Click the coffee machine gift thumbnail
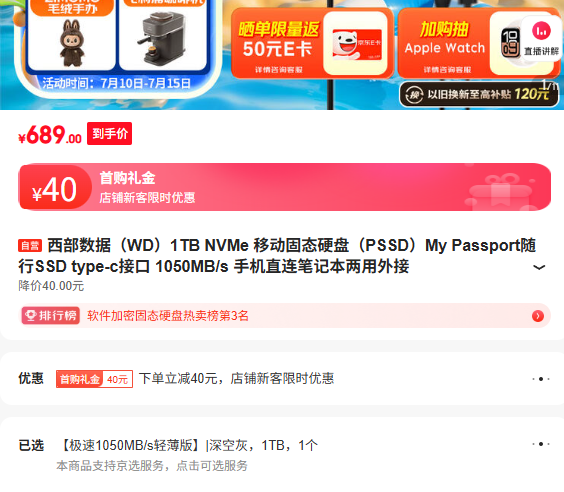This screenshot has width=564, height=492. [163, 37]
